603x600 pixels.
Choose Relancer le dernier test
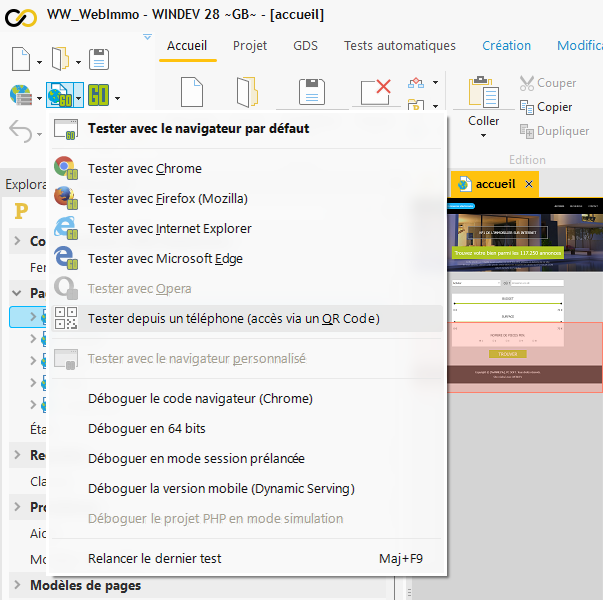[154, 559]
